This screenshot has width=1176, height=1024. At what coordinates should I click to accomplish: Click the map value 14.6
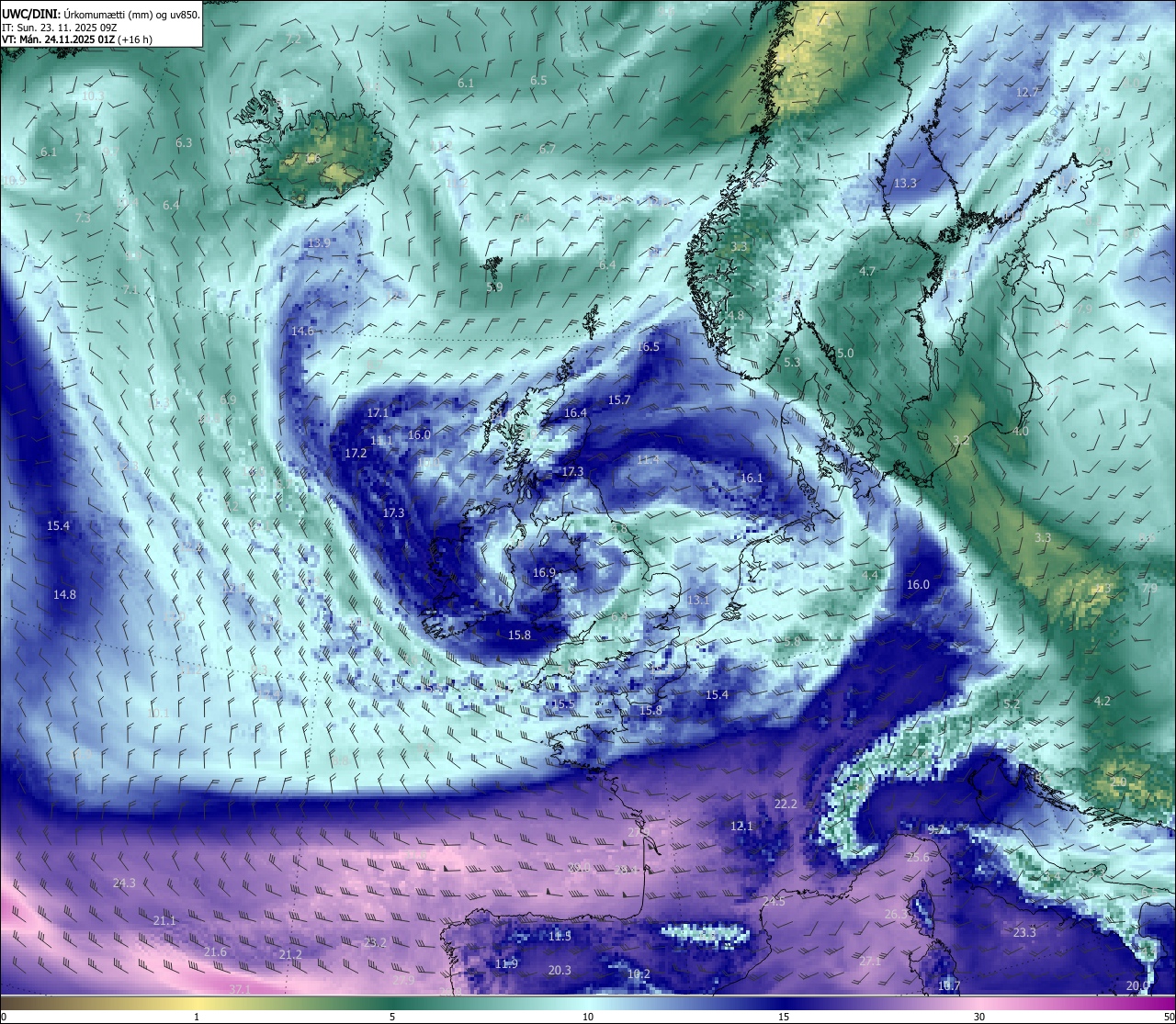coord(302,331)
